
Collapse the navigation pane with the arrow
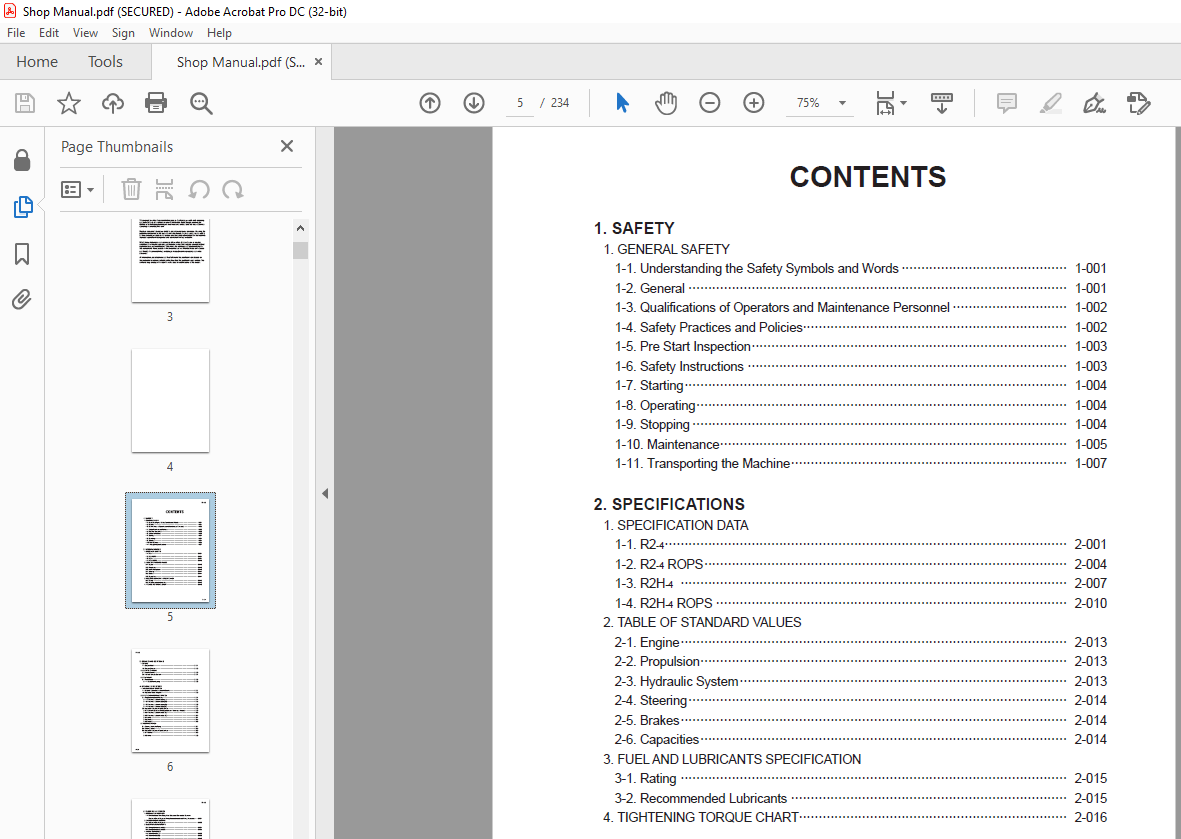pos(325,494)
